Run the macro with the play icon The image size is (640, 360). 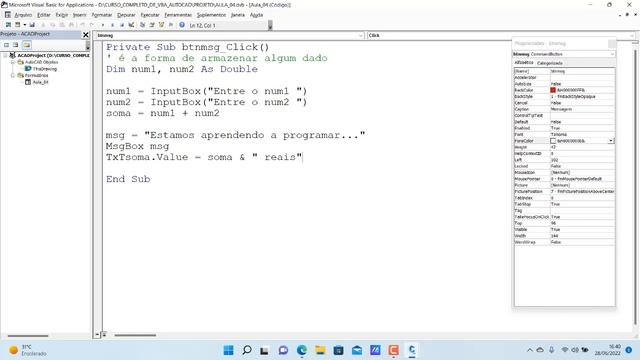pyautogui.click(x=103, y=25)
